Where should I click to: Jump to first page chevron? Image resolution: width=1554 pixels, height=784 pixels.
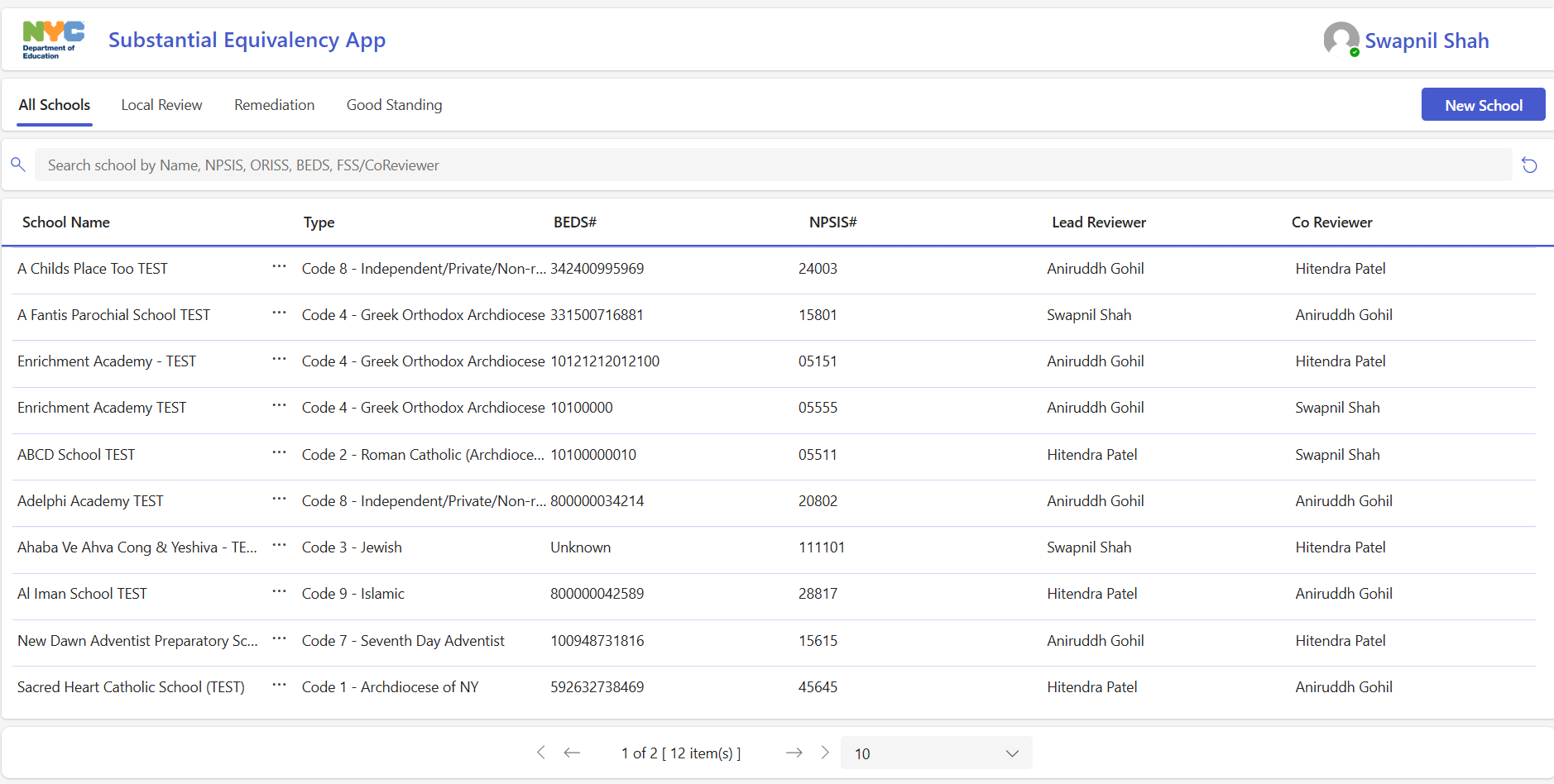[x=541, y=753]
